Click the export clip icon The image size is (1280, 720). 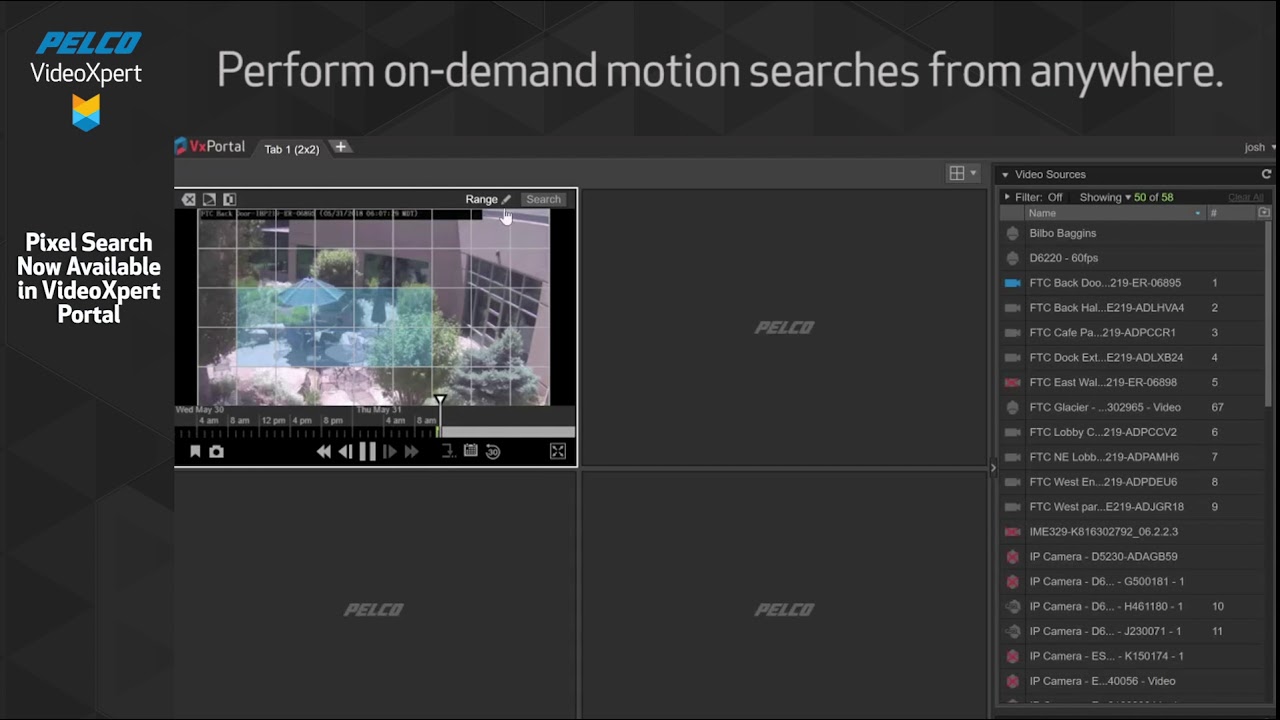click(x=448, y=452)
